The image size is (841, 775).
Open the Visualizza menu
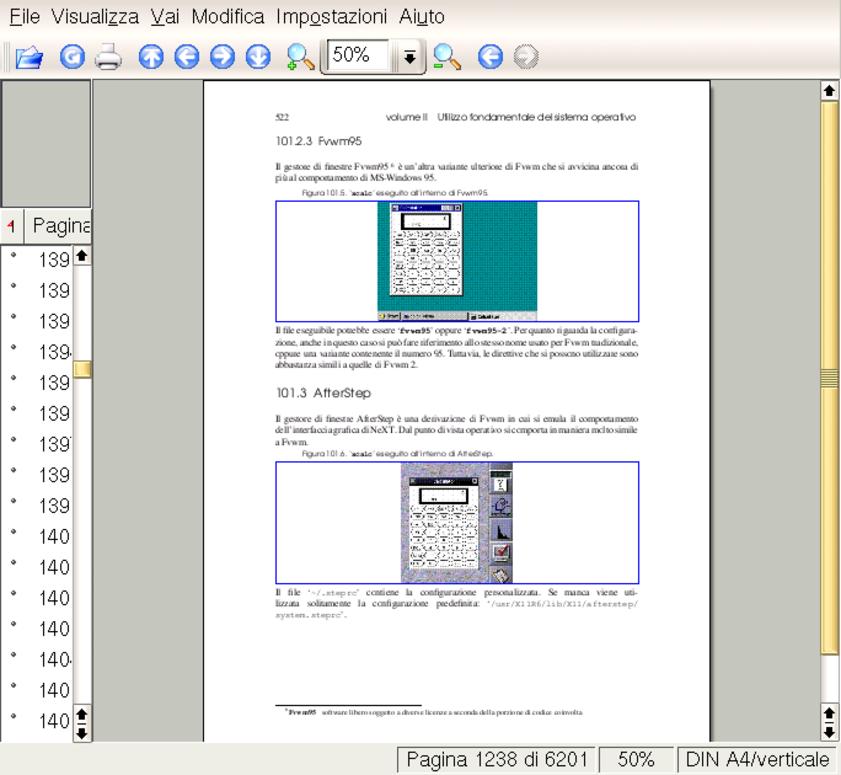tap(95, 17)
